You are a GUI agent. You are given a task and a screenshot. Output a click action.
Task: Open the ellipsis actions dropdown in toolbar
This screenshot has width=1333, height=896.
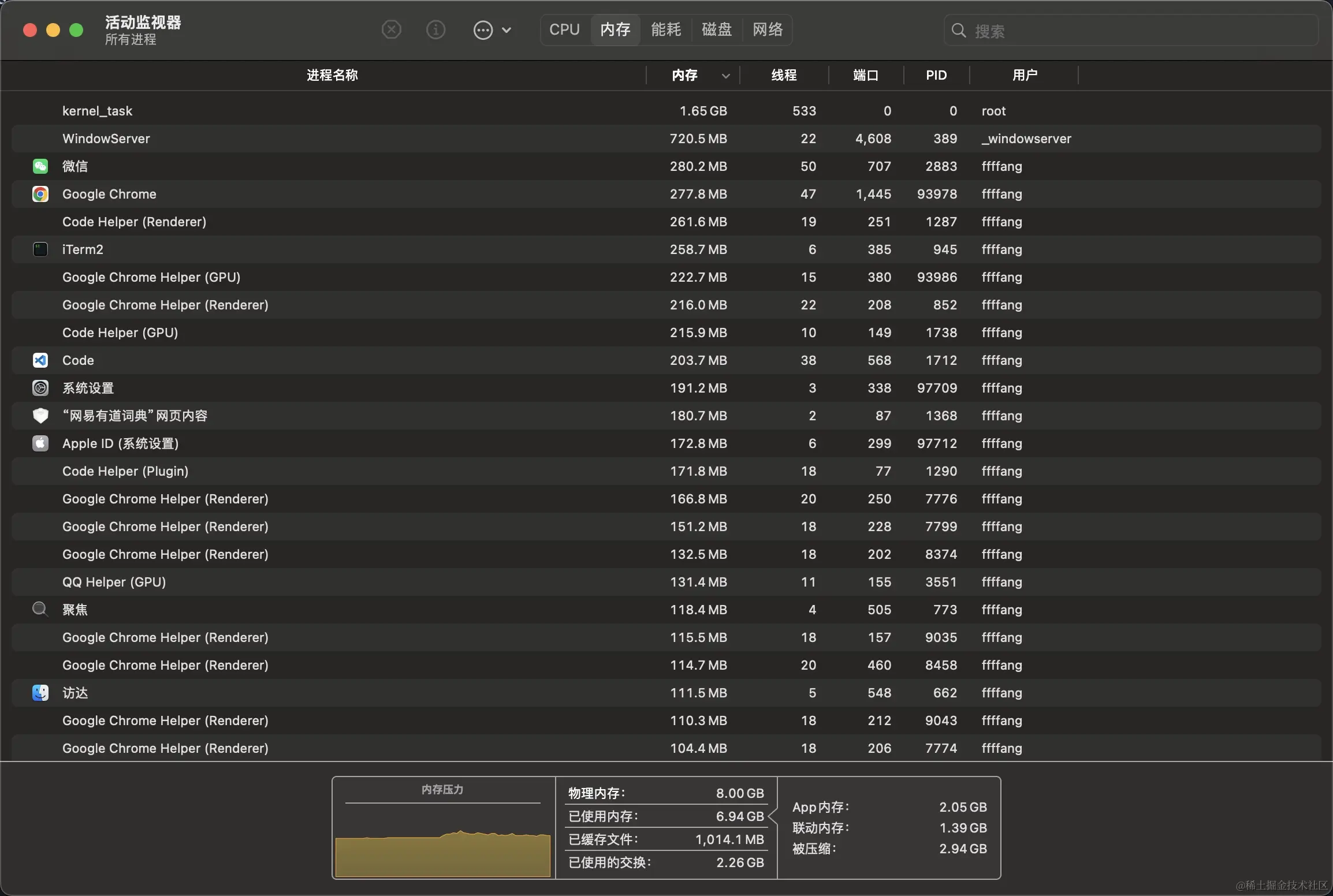tap(483, 30)
